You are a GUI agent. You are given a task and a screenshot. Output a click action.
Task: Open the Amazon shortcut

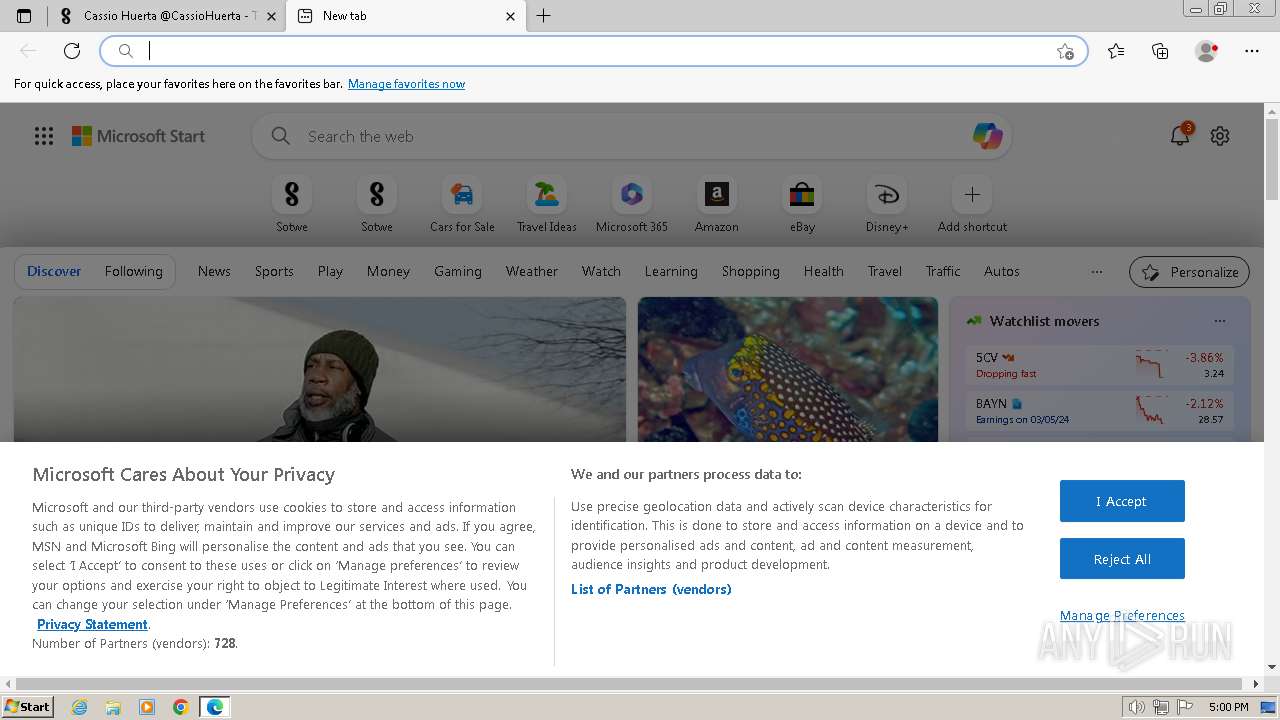[717, 204]
